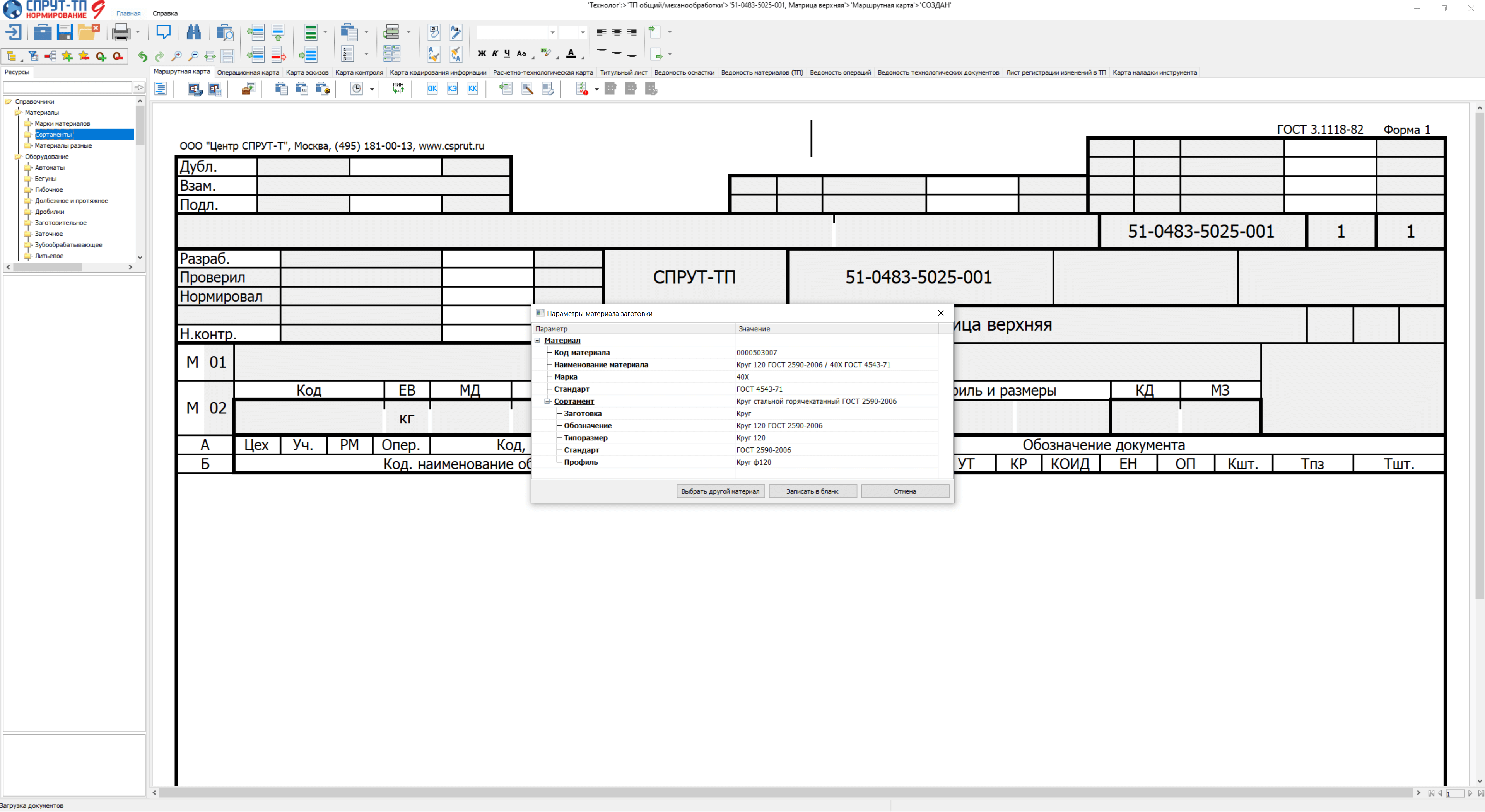Open the Главная menu tab

pos(128,13)
